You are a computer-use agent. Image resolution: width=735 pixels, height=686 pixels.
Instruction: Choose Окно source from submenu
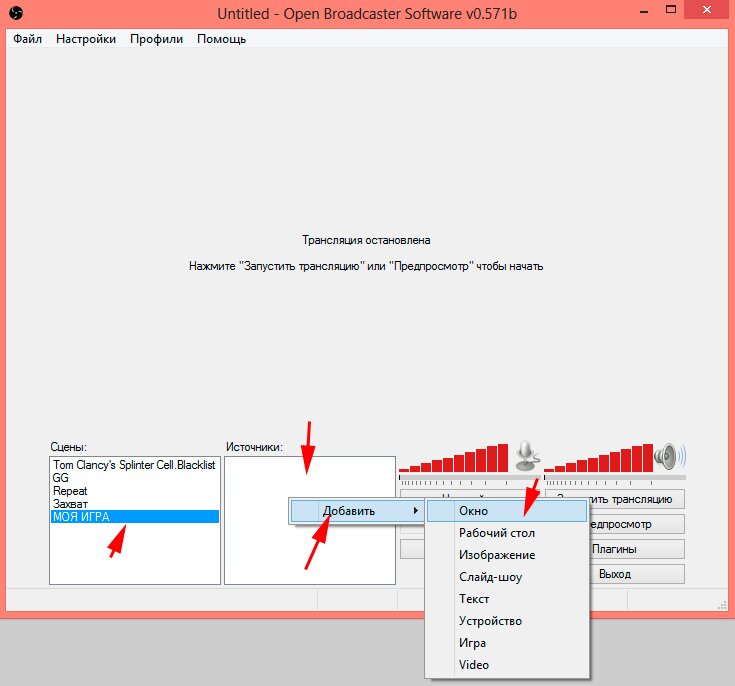pos(507,511)
